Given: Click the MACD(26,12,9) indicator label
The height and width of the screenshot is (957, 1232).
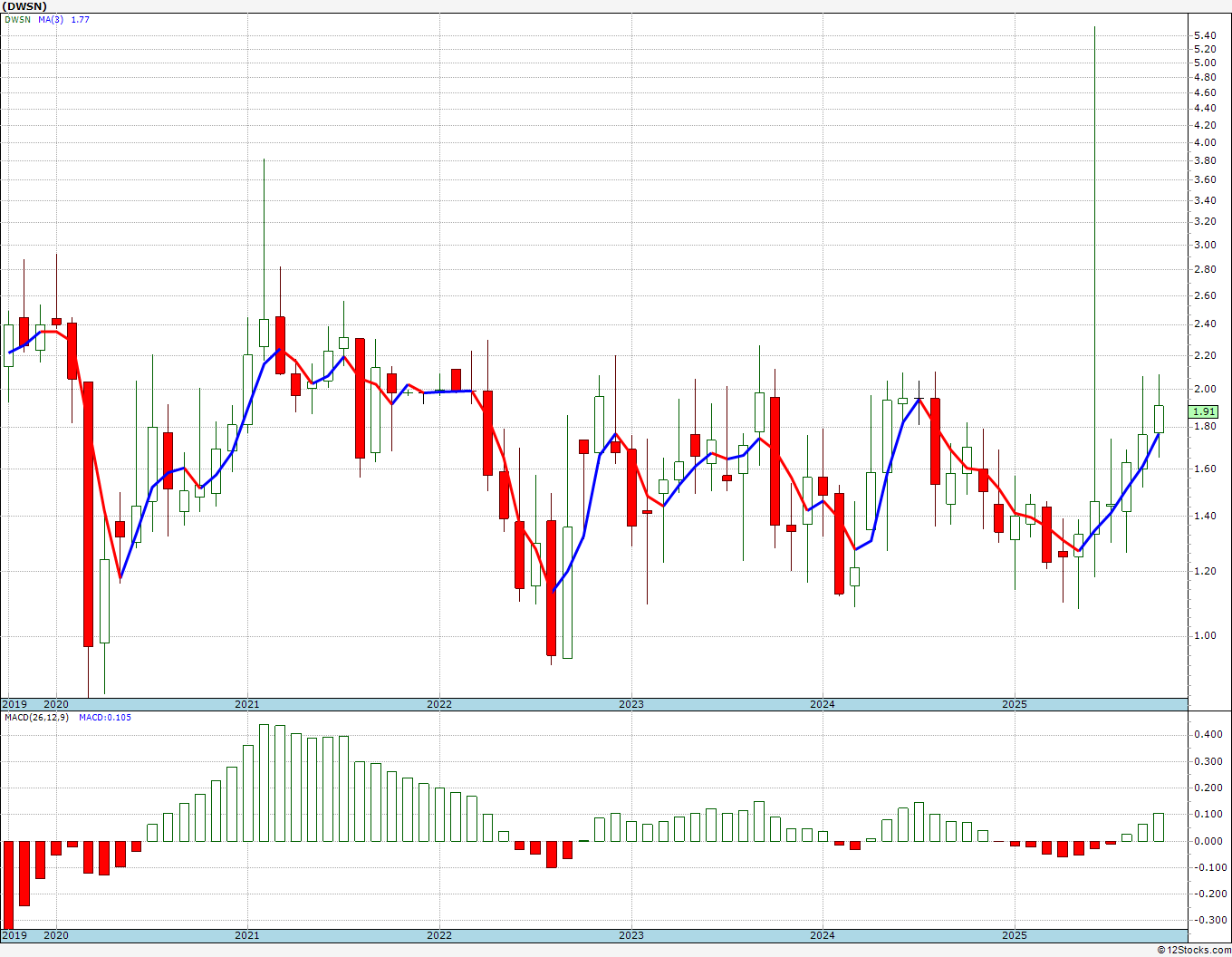Looking at the screenshot, I should click(x=36, y=718).
